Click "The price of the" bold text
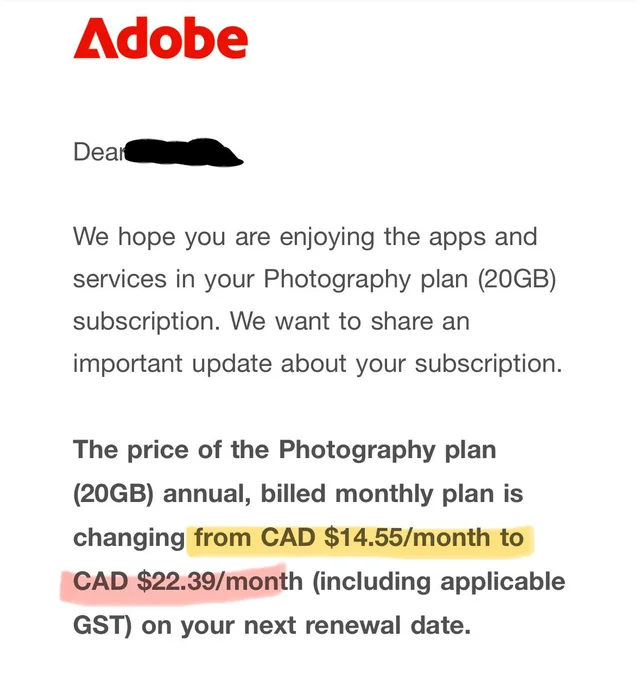Image resolution: width=640 pixels, height=682 pixels. point(162,449)
